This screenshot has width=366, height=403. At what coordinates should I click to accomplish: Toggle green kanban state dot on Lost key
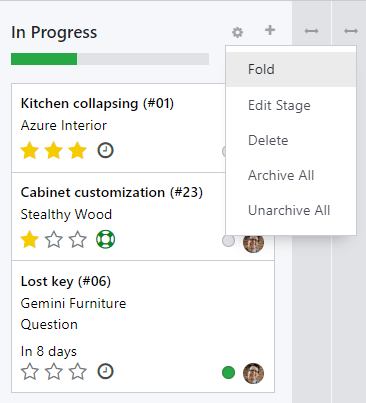[228, 373]
